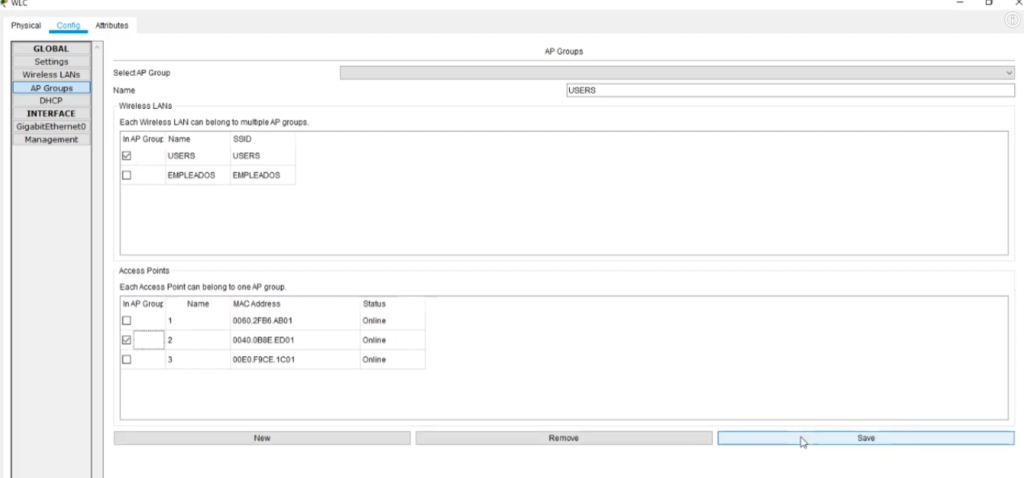Click the WLC window icon in title bar
This screenshot has width=1024, height=478.
click(x=4, y=3)
